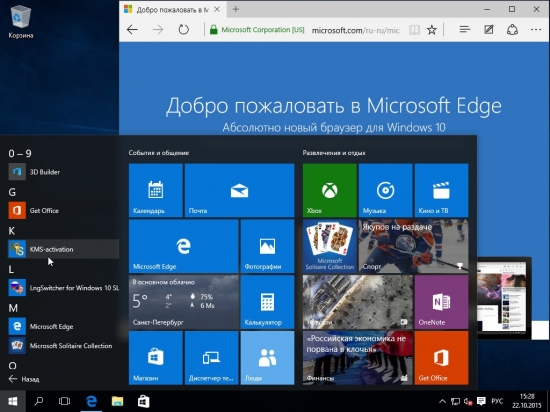Open 3D Builder from the app list

63,172
